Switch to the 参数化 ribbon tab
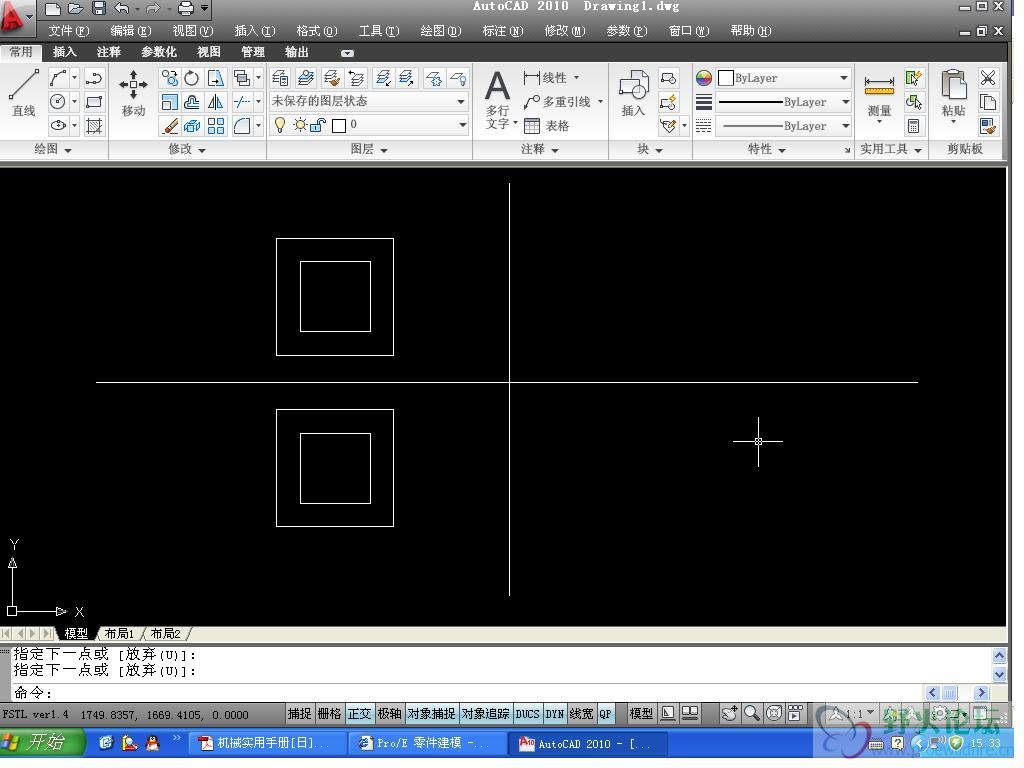The image size is (1024, 768). click(159, 52)
